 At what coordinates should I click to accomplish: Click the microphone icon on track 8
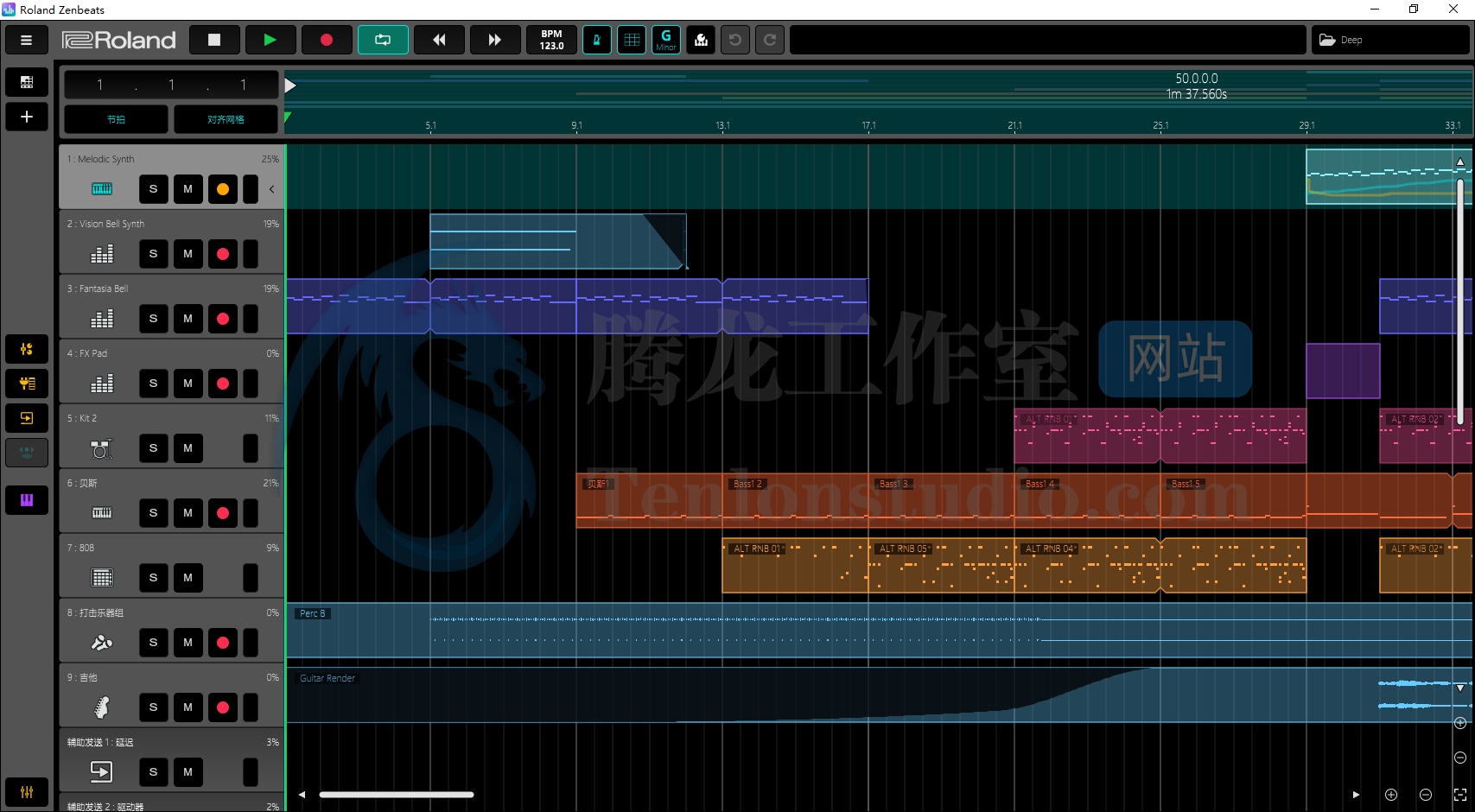pos(102,643)
